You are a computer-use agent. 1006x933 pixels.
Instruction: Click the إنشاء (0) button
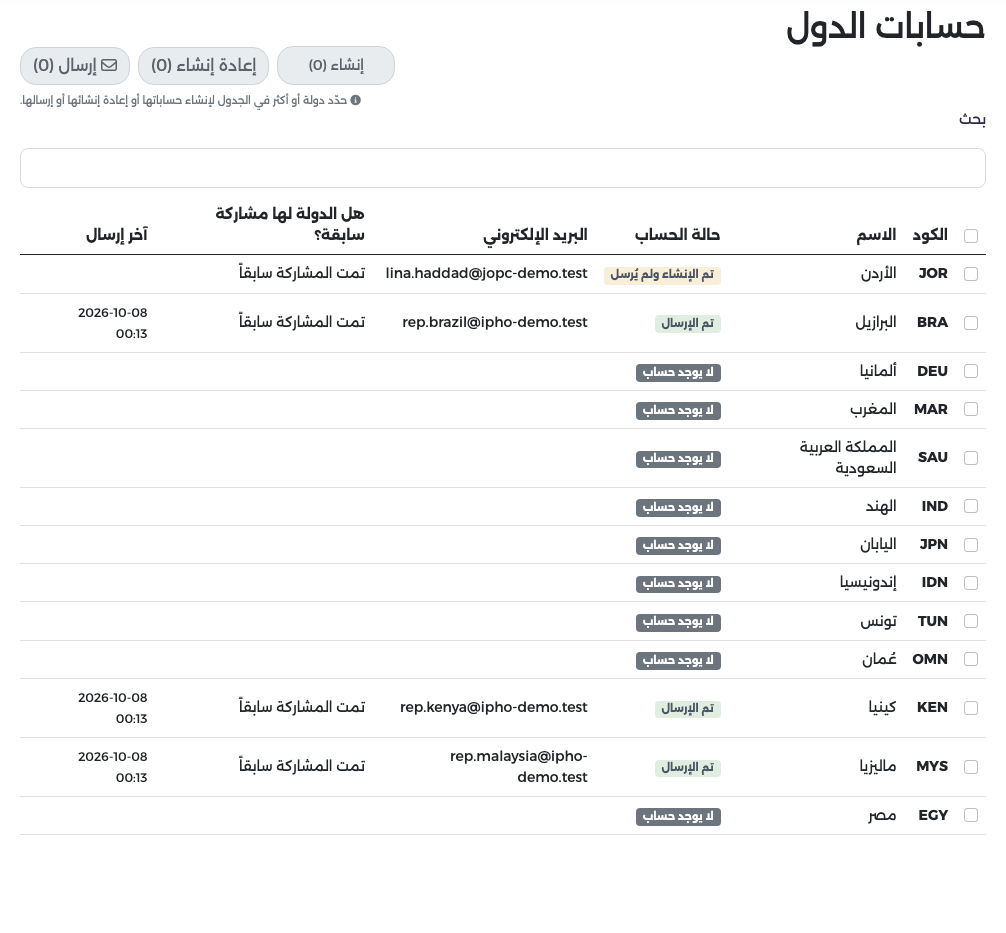tap(336, 65)
